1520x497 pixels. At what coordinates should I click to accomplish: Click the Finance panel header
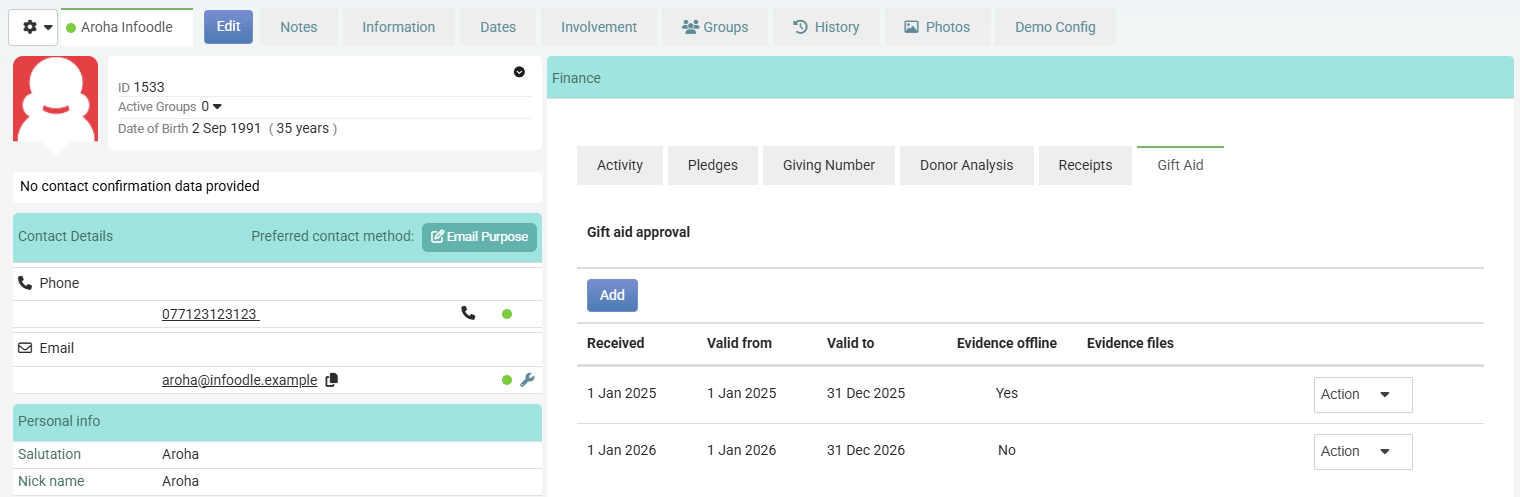1030,77
